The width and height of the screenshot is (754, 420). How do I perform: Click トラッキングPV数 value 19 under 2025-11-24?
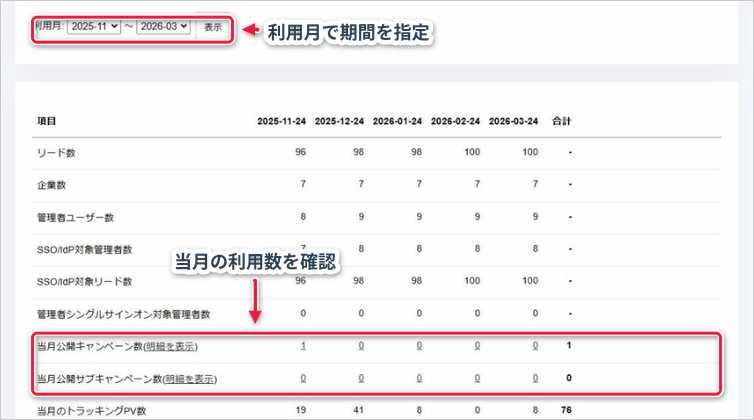(x=301, y=410)
